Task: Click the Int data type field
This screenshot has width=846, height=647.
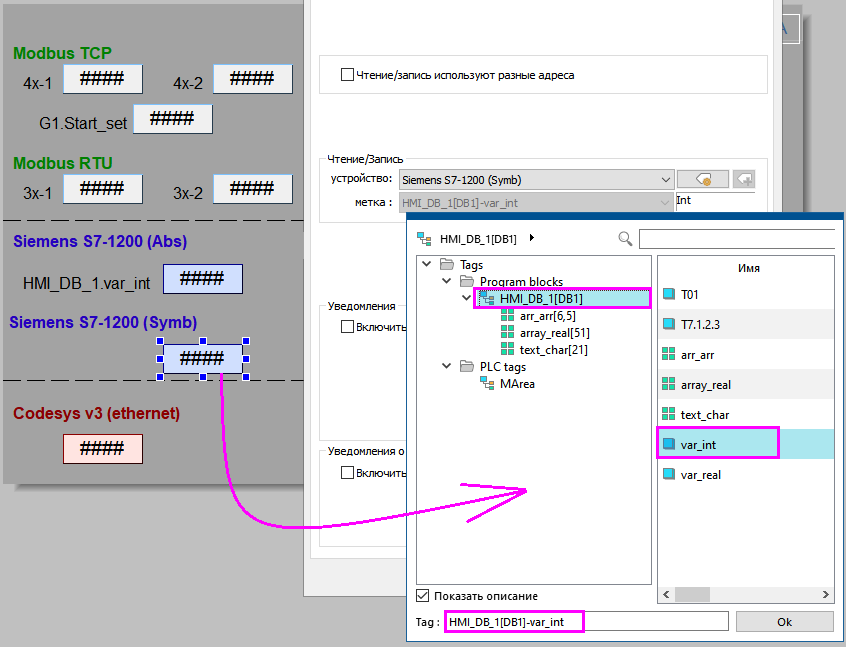Action: click(x=715, y=201)
